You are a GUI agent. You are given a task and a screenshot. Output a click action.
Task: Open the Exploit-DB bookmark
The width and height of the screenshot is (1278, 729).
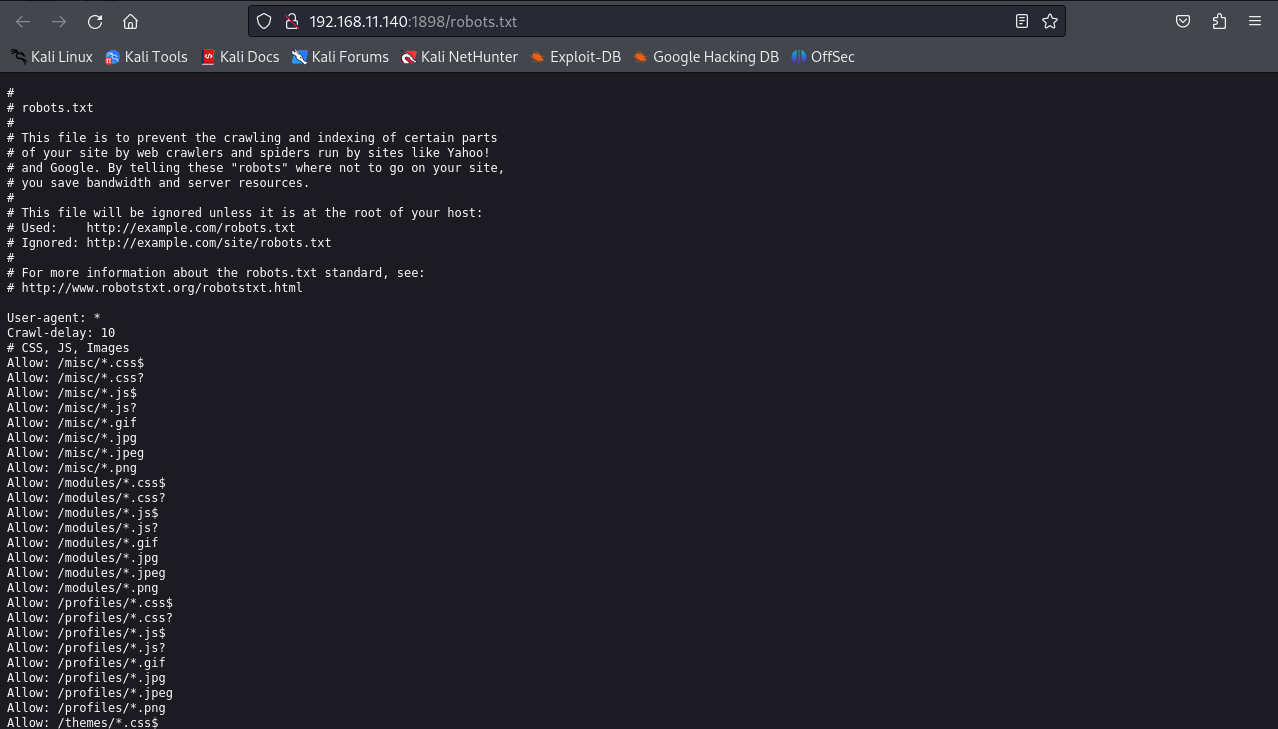(576, 57)
